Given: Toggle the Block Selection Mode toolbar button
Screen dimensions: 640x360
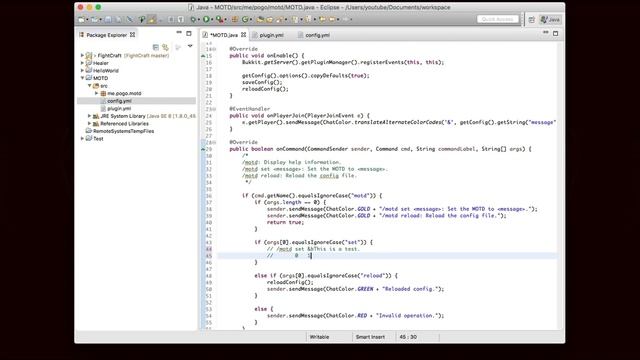Looking at the screenshot, I should point(171,19).
